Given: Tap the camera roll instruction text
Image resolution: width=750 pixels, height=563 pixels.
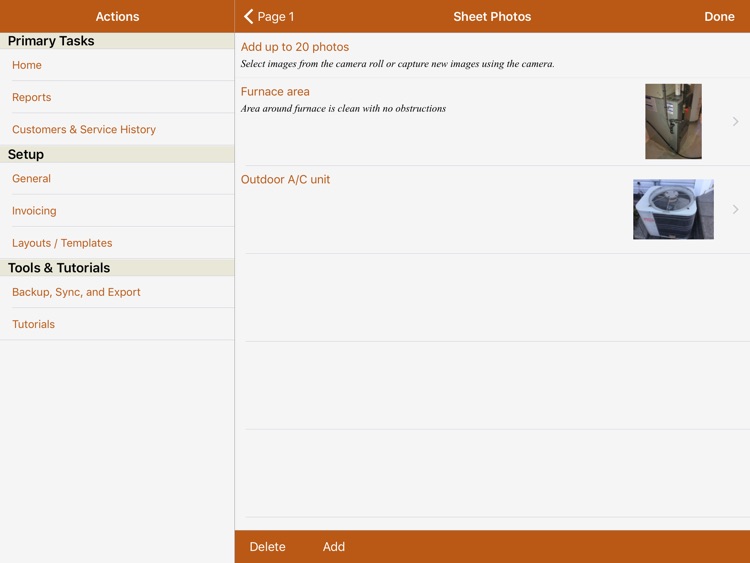Looking at the screenshot, I should point(397,64).
